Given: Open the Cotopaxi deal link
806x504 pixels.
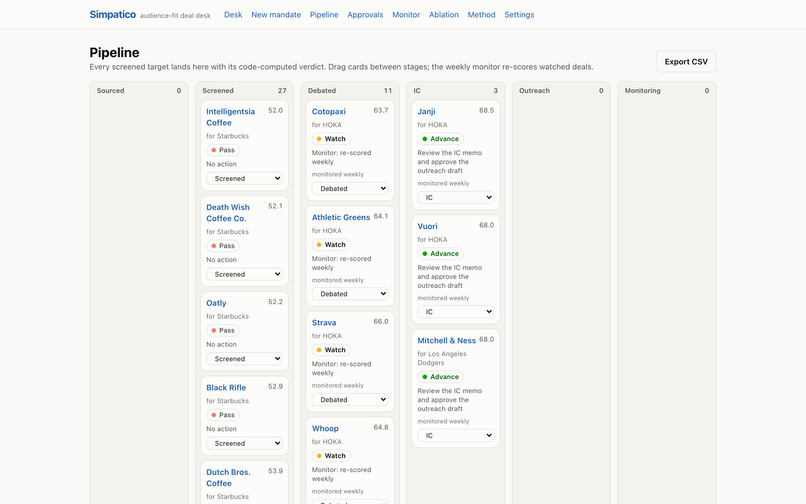Looking at the screenshot, I should [328, 111].
